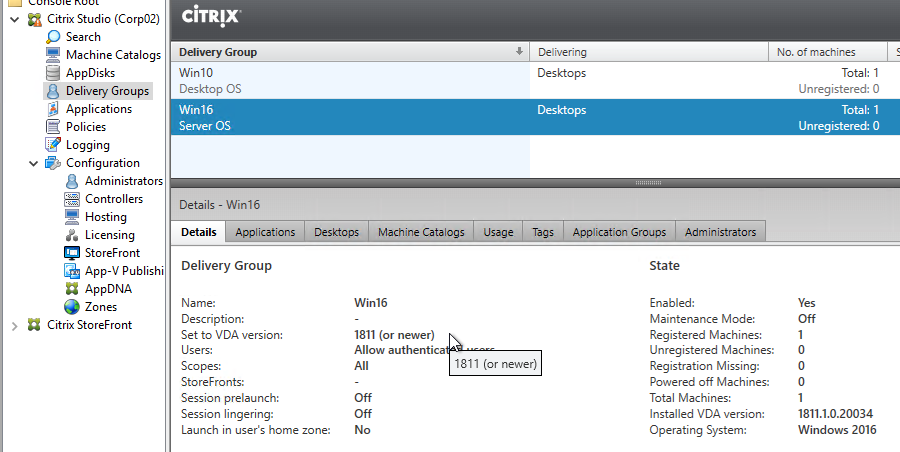Image resolution: width=900 pixels, height=452 pixels.
Task: Click the Citrix StoreFront root node icon
Action: coord(35,325)
